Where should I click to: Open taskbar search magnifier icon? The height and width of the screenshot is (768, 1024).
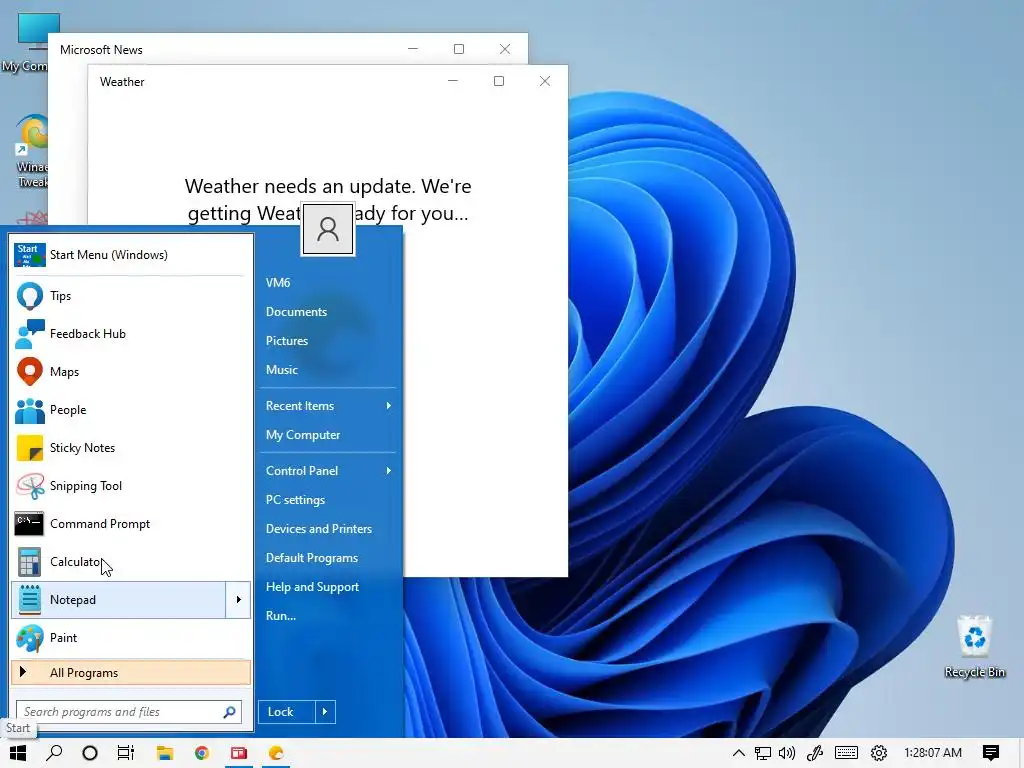tap(54, 753)
